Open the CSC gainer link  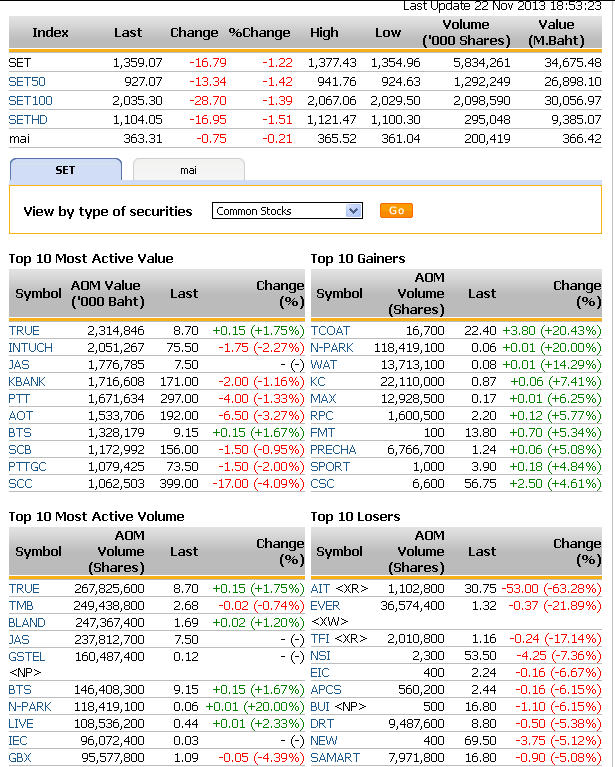tap(323, 484)
